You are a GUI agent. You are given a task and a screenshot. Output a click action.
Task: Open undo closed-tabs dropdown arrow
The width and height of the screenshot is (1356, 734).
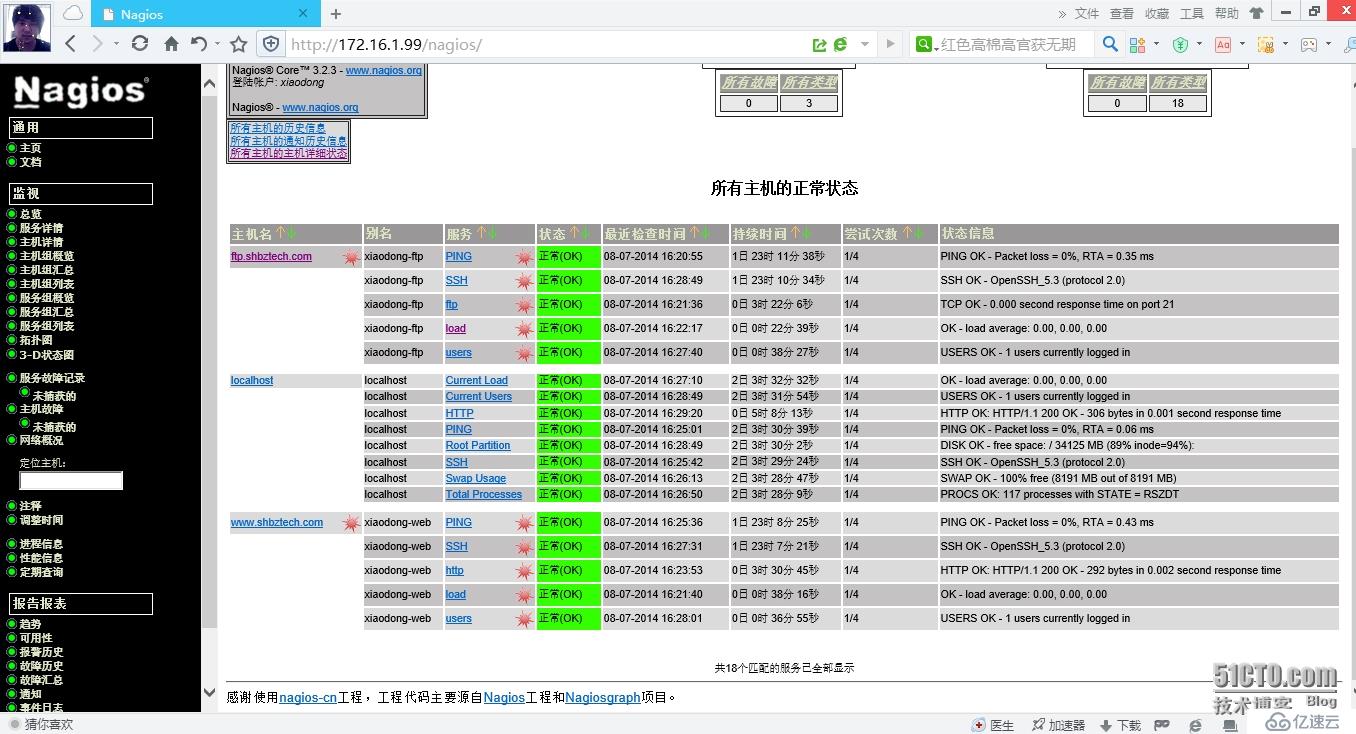[x=217, y=44]
